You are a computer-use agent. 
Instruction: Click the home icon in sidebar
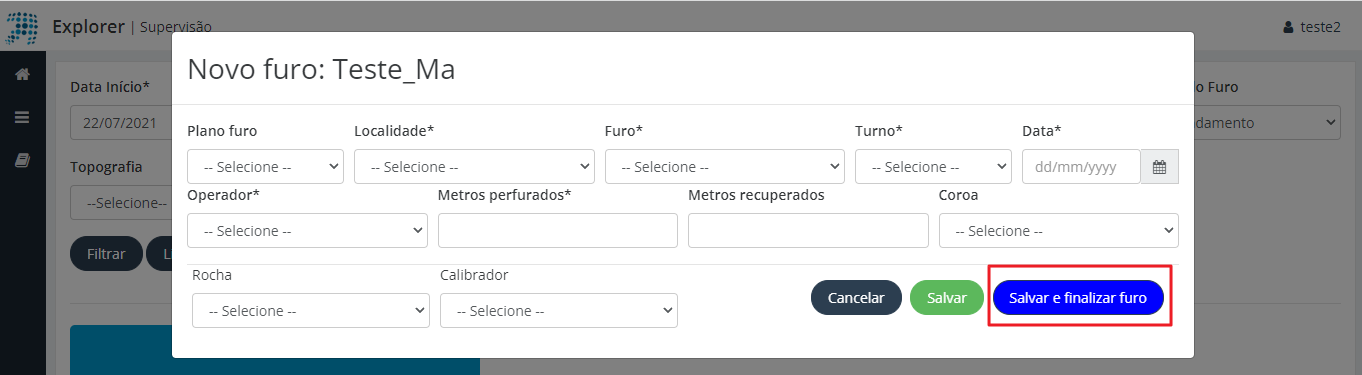coord(22,74)
